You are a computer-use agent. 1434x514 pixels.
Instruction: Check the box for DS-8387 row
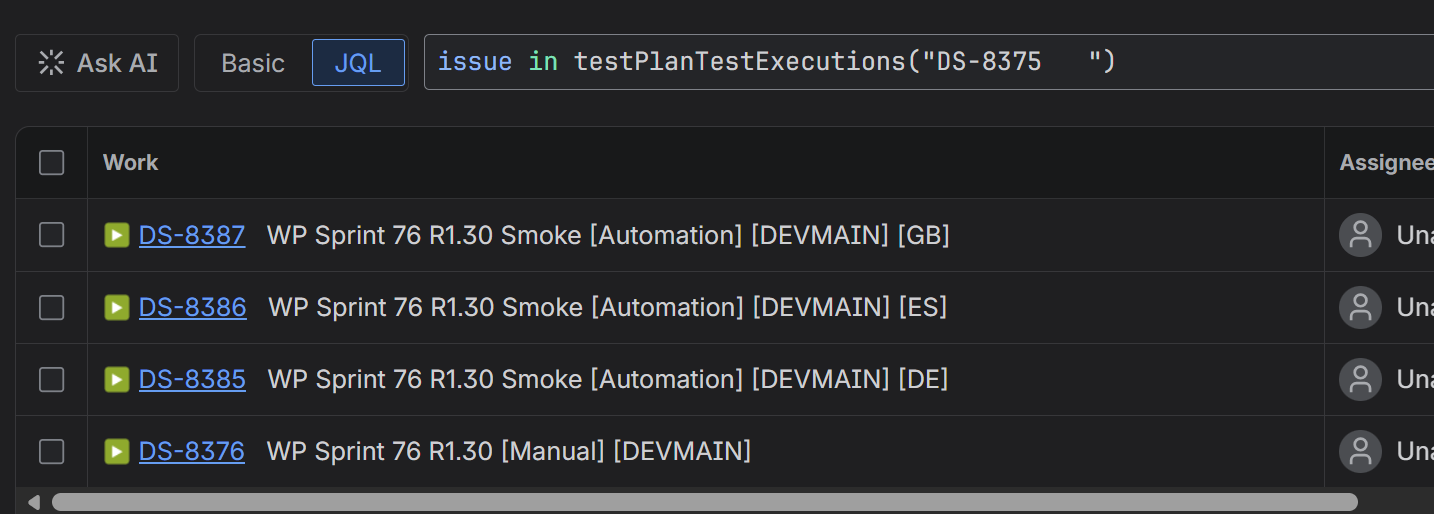52,235
